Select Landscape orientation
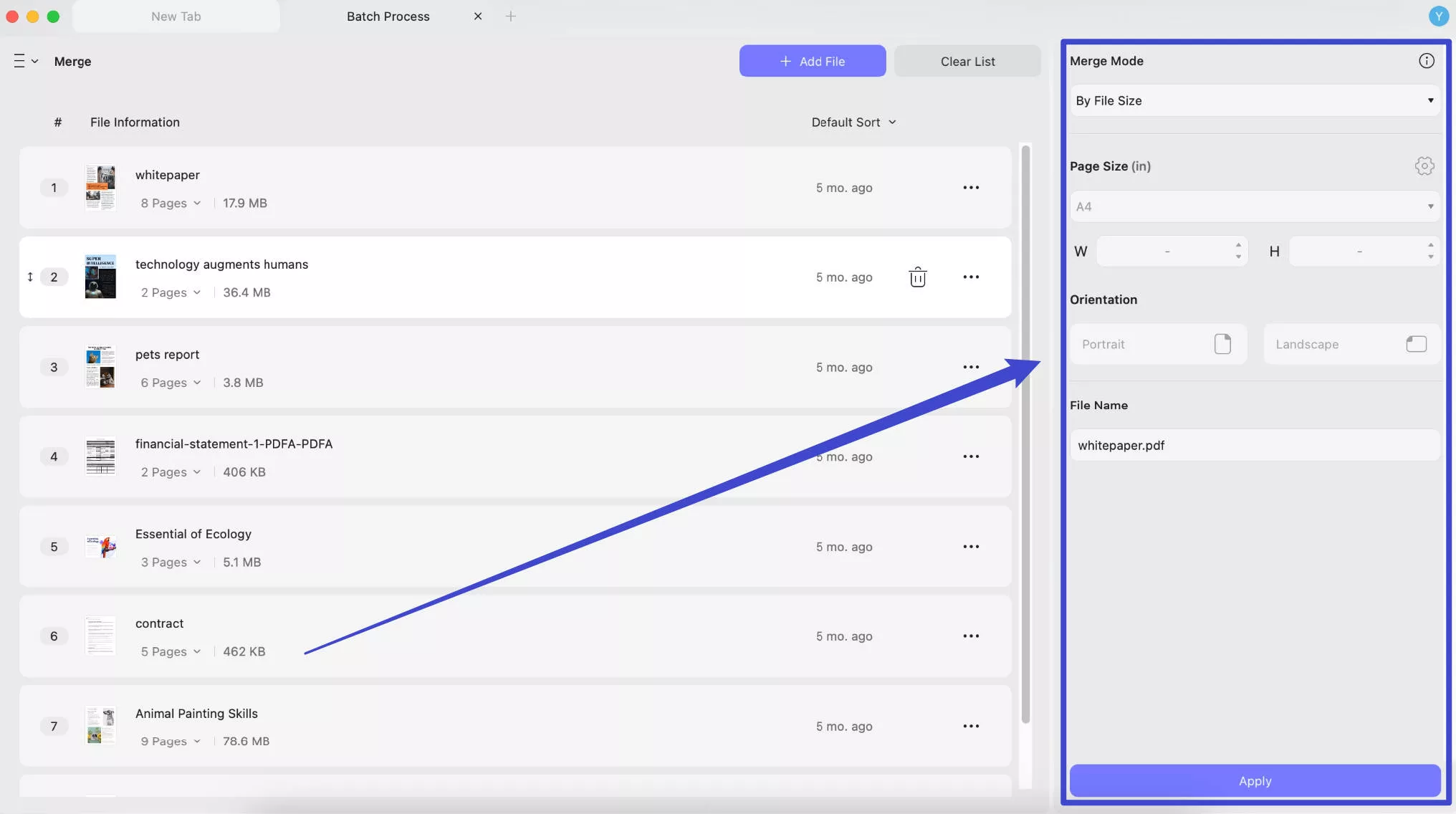Screen dimensions: 1456x814 point(1351,344)
